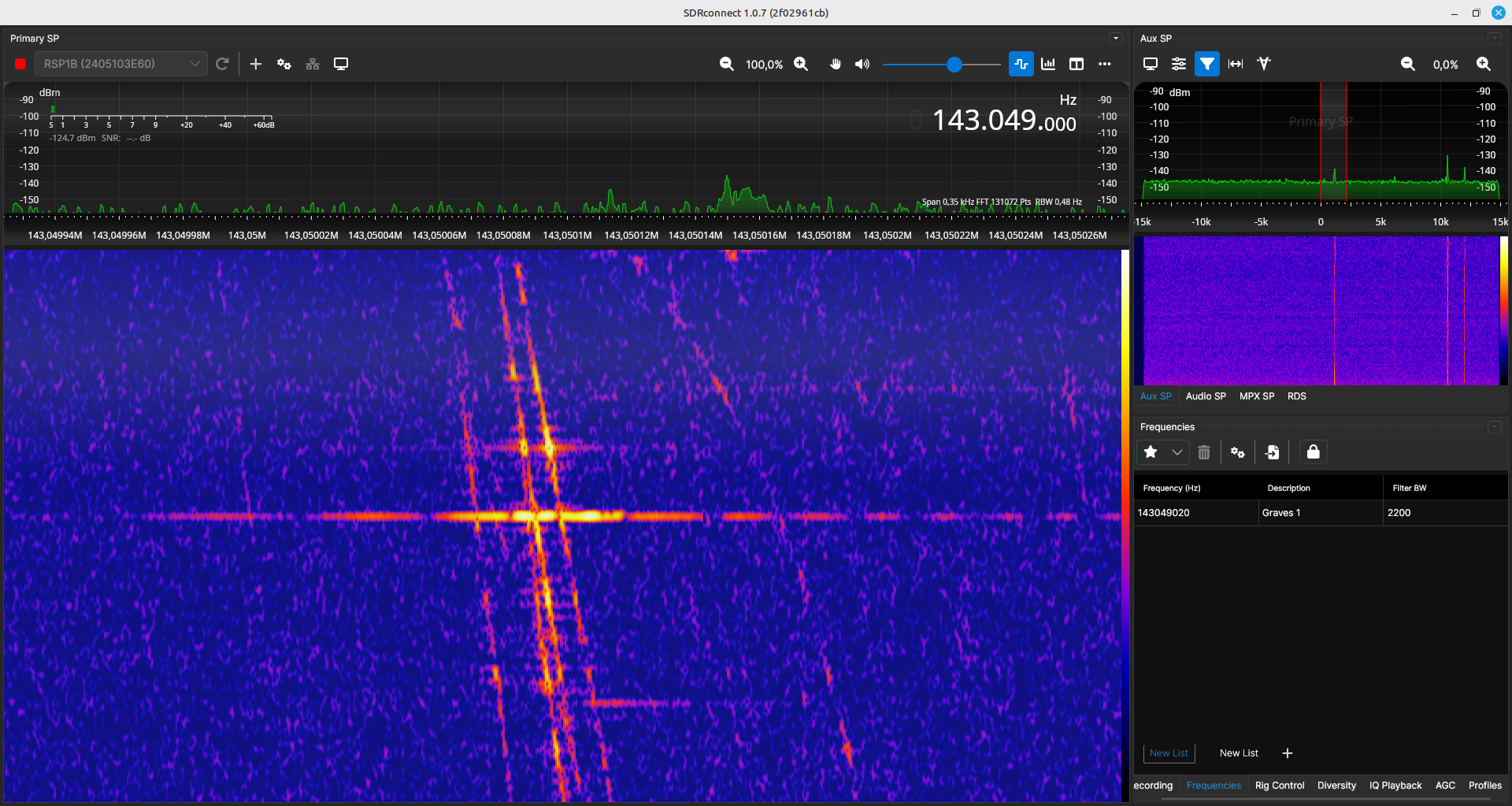The image size is (1512, 806).
Task: Zoom out the Primary SP spectrum
Action: pos(727,64)
